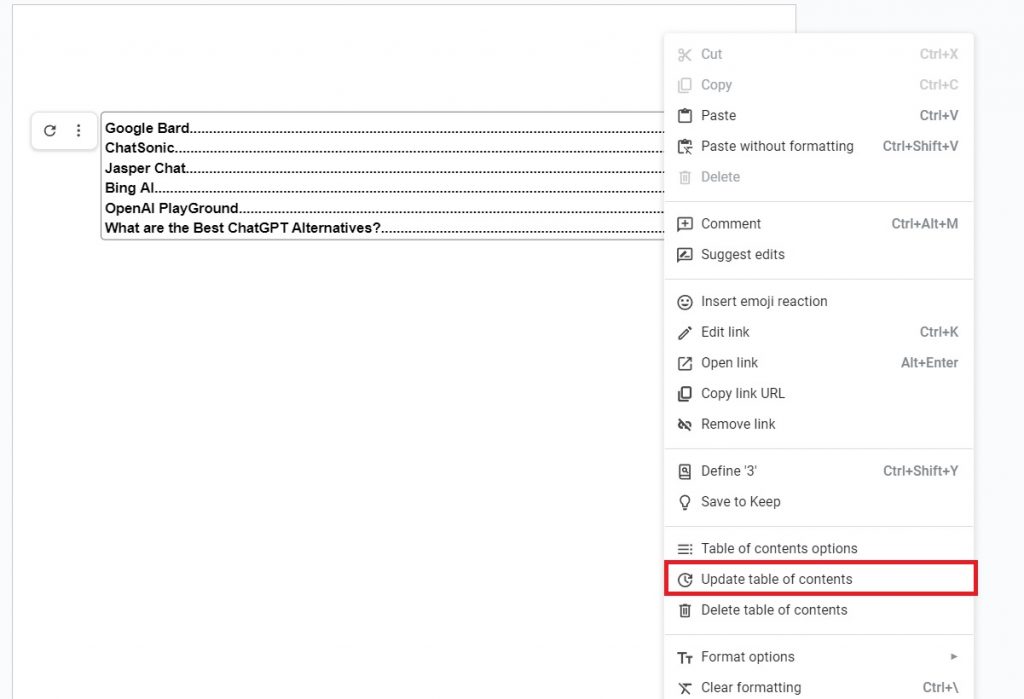Viewport: 1024px width, 699px height.
Task: Open the three-dot table of contents menu
Action: 79,130
